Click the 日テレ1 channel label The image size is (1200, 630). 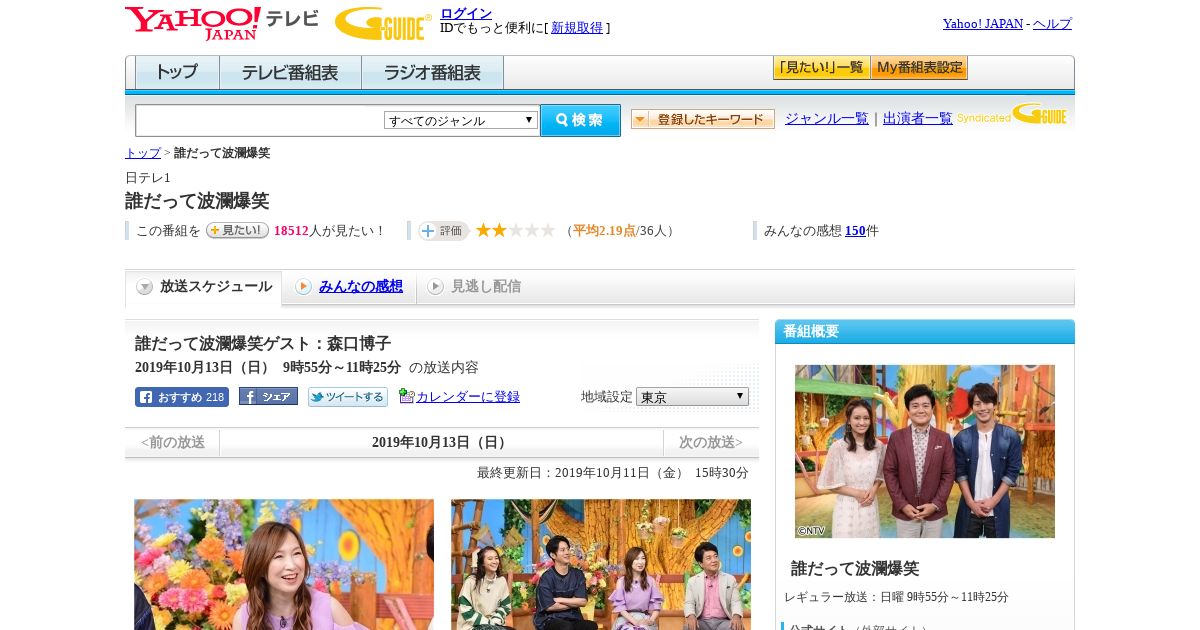click(148, 178)
